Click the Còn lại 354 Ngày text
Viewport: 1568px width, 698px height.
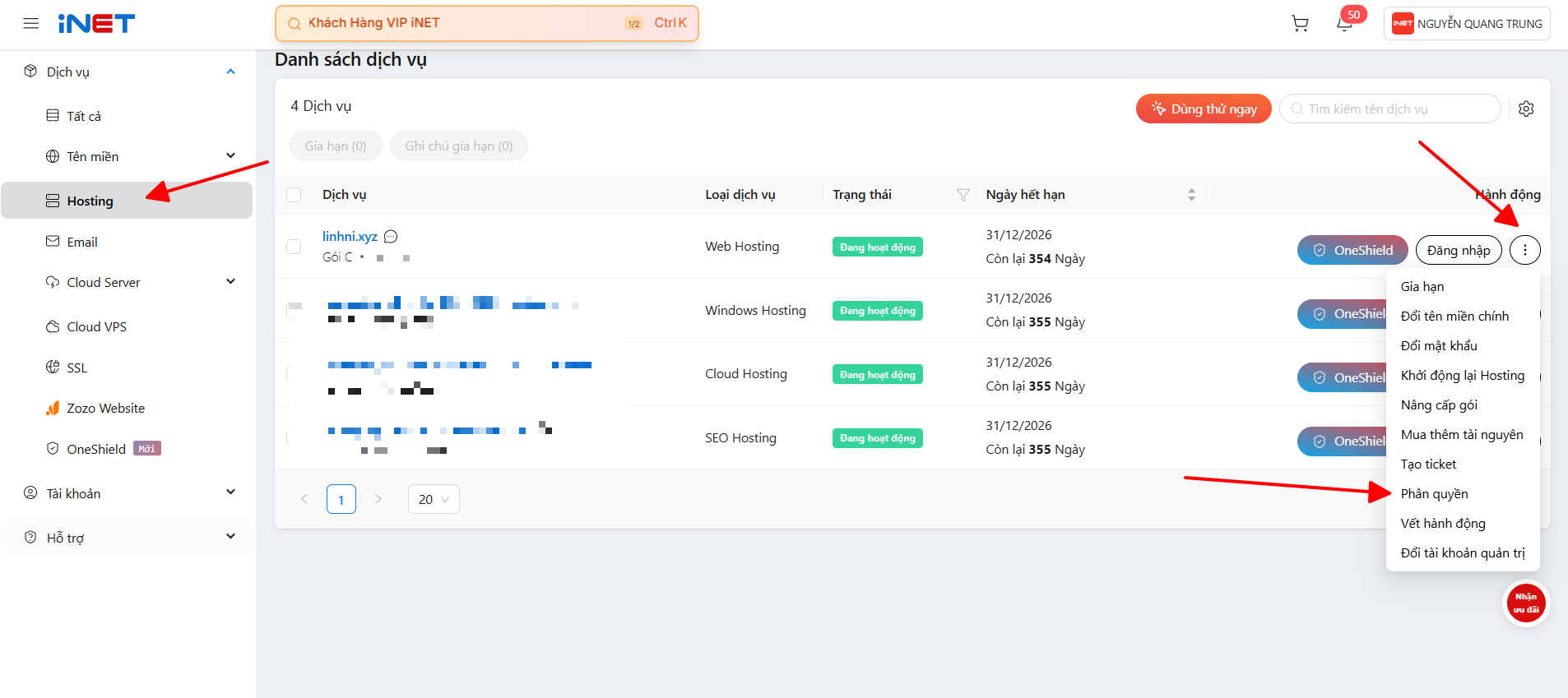[1036, 259]
